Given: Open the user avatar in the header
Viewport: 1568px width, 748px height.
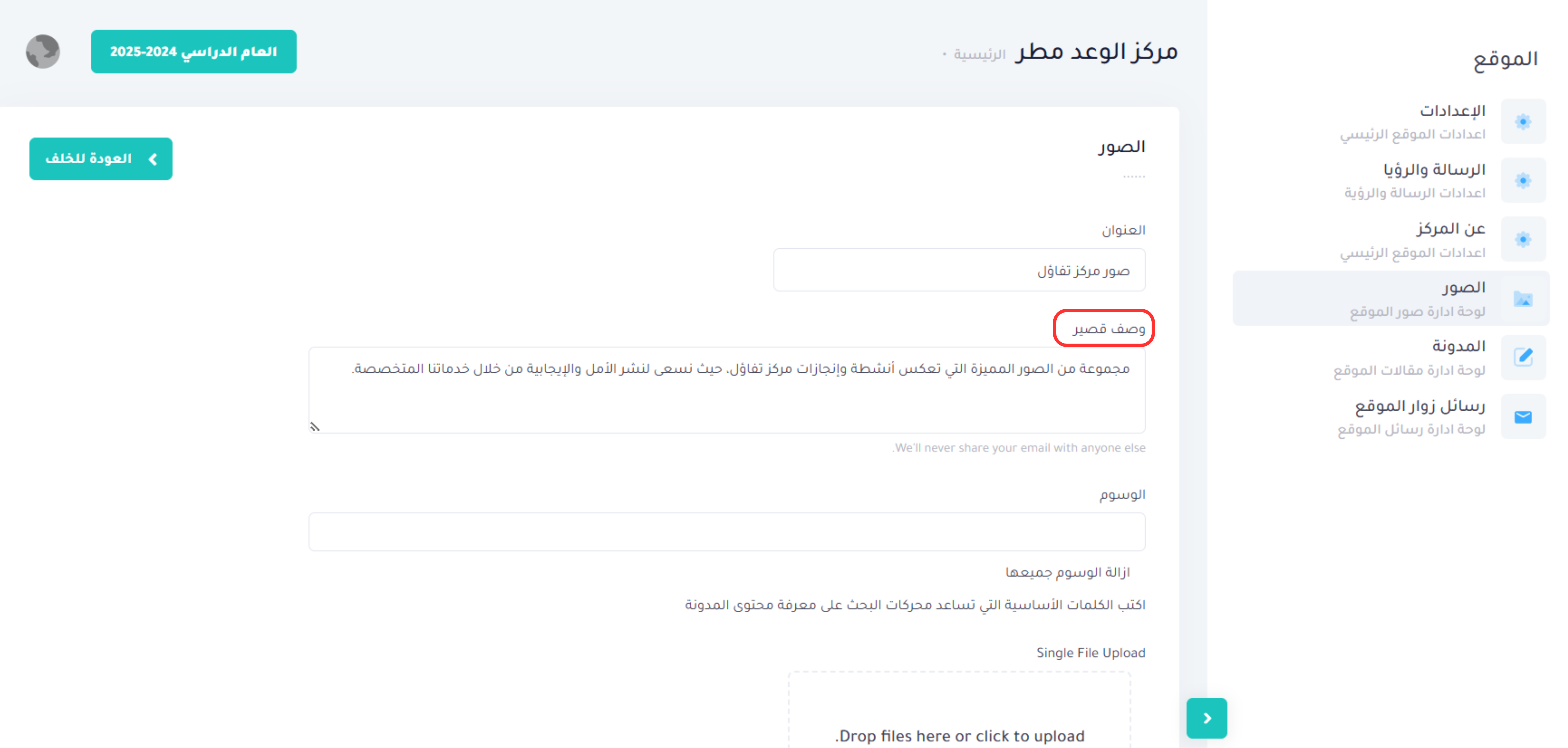Looking at the screenshot, I should tap(43, 52).
